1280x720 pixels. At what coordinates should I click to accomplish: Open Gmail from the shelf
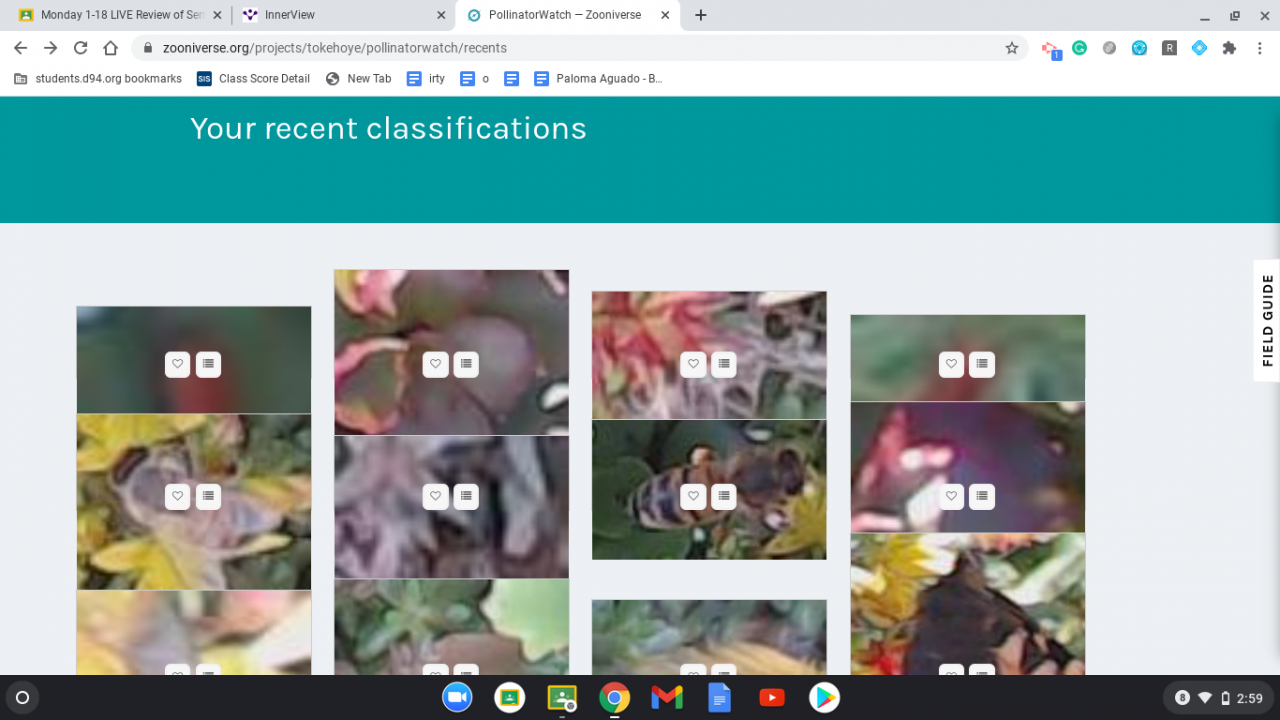(x=667, y=698)
